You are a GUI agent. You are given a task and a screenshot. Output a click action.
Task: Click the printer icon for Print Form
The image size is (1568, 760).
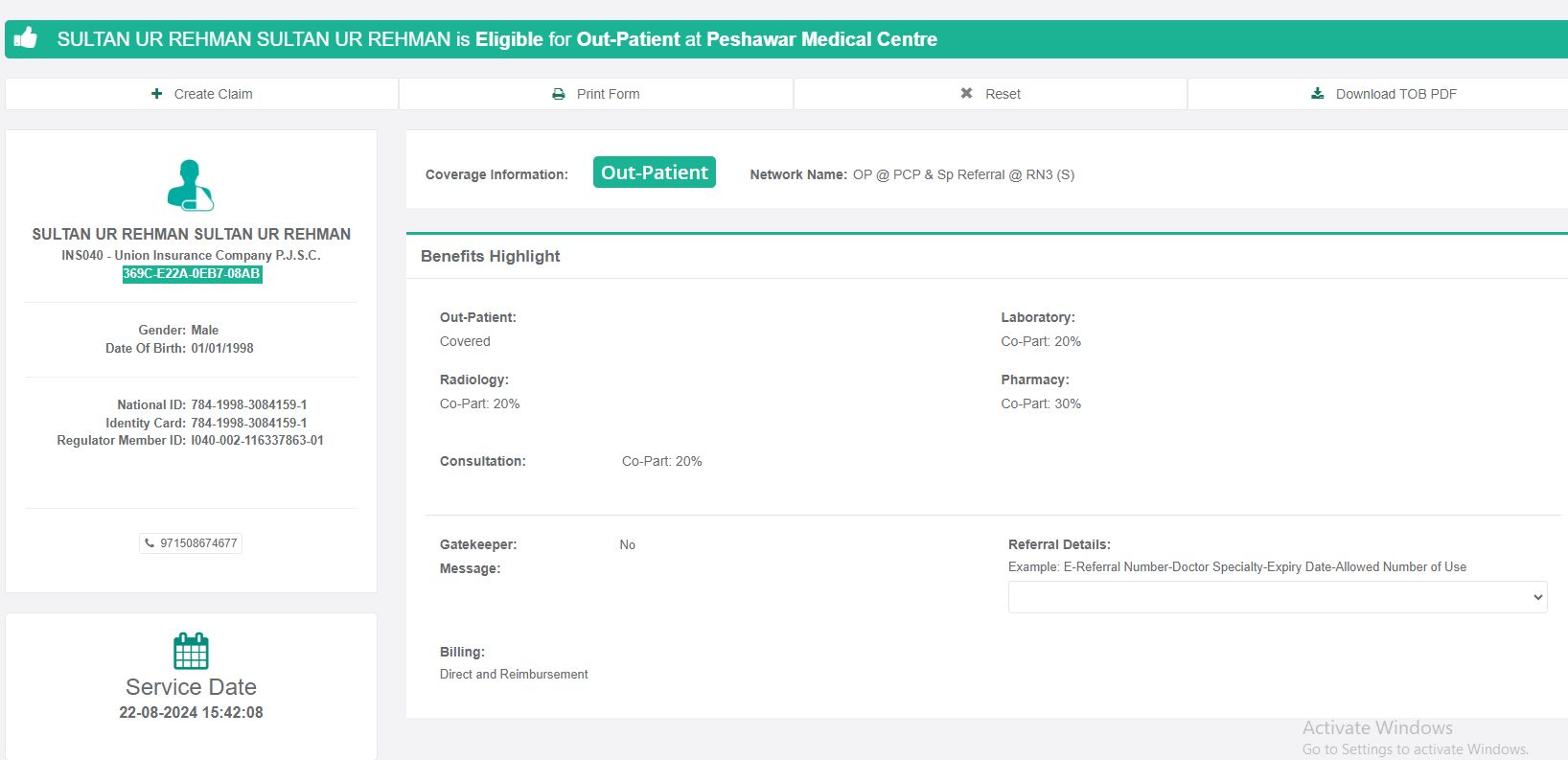[x=559, y=94]
